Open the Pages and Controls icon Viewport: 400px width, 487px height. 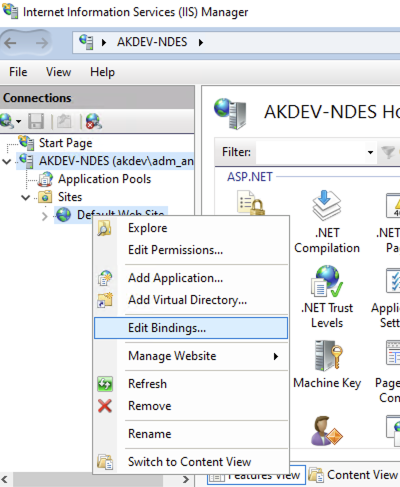(393, 353)
